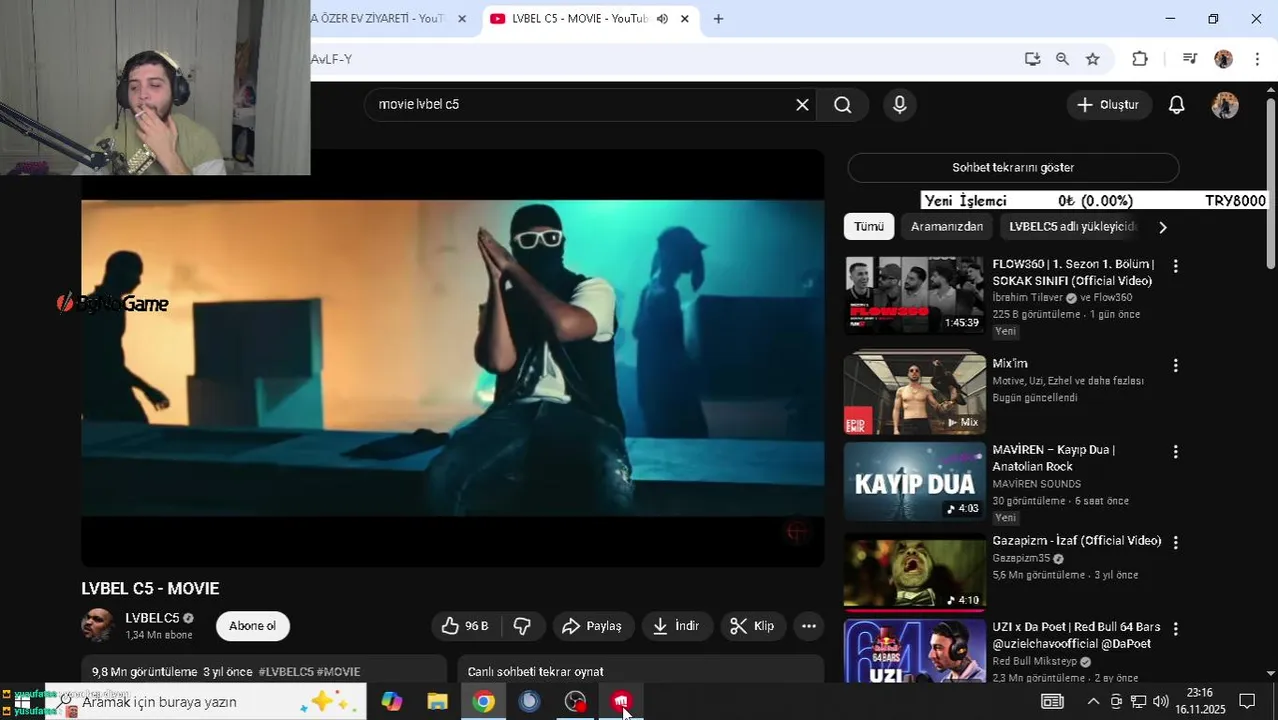Open the Chrome profile avatar
The height and width of the screenshot is (720, 1278).
[x=1224, y=59]
